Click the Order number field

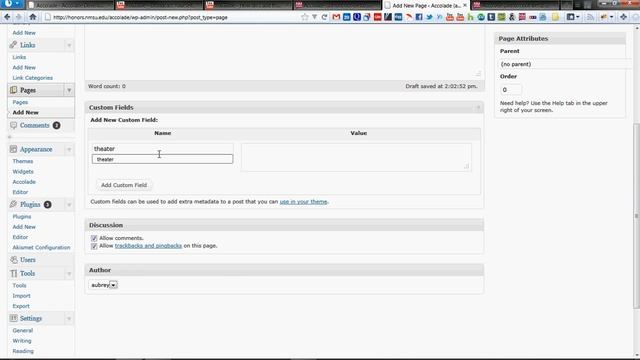click(511, 90)
